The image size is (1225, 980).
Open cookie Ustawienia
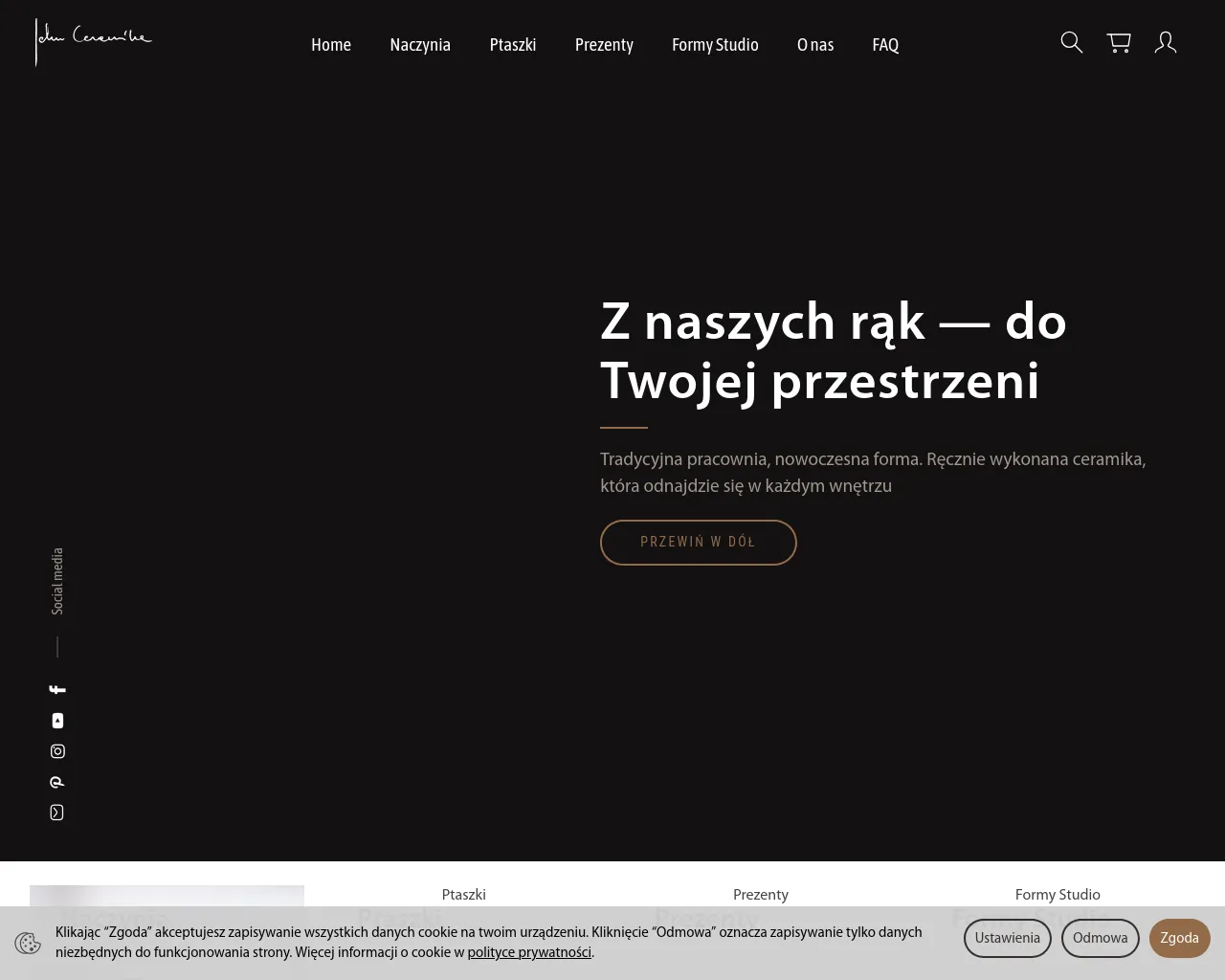coord(1008,938)
